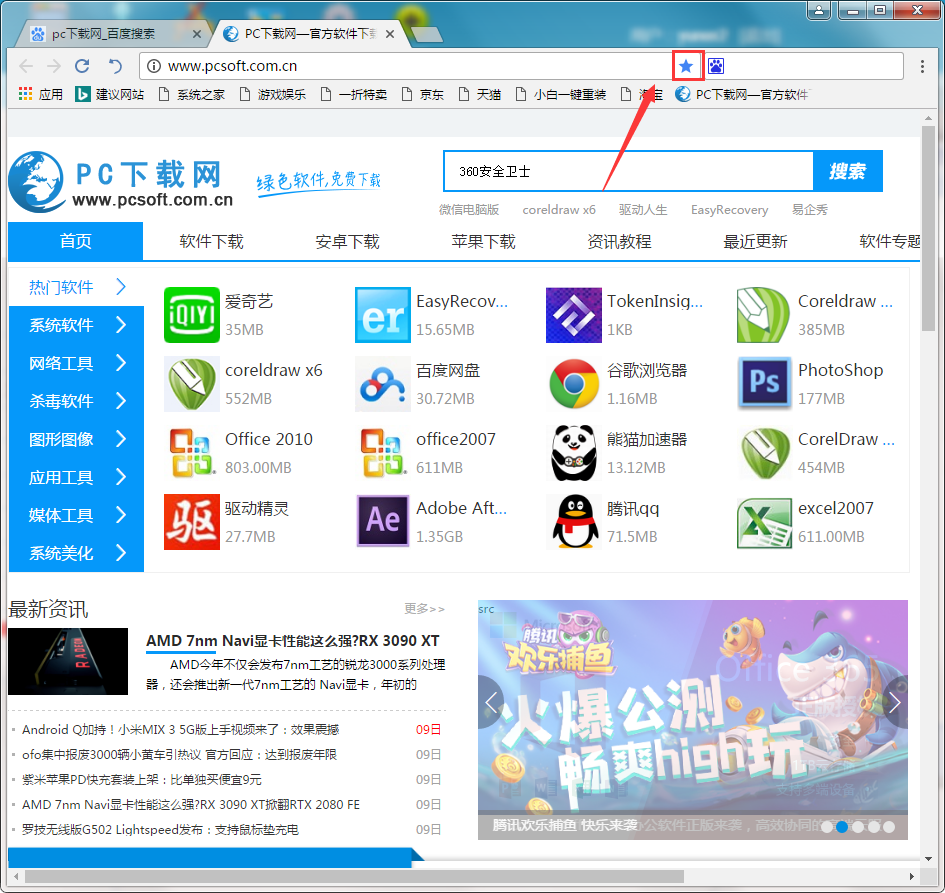Viewport: 945px width, 893px height.
Task: Select the second carousel dot indicator
Action: 843,827
